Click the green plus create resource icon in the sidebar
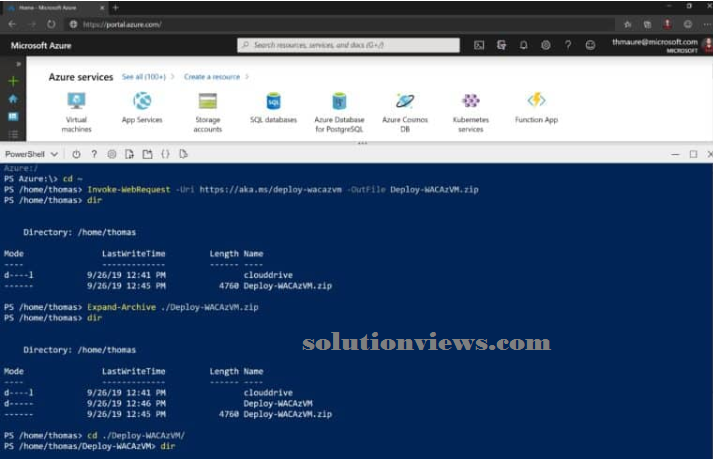The width and height of the screenshot is (713, 459). click(13, 81)
